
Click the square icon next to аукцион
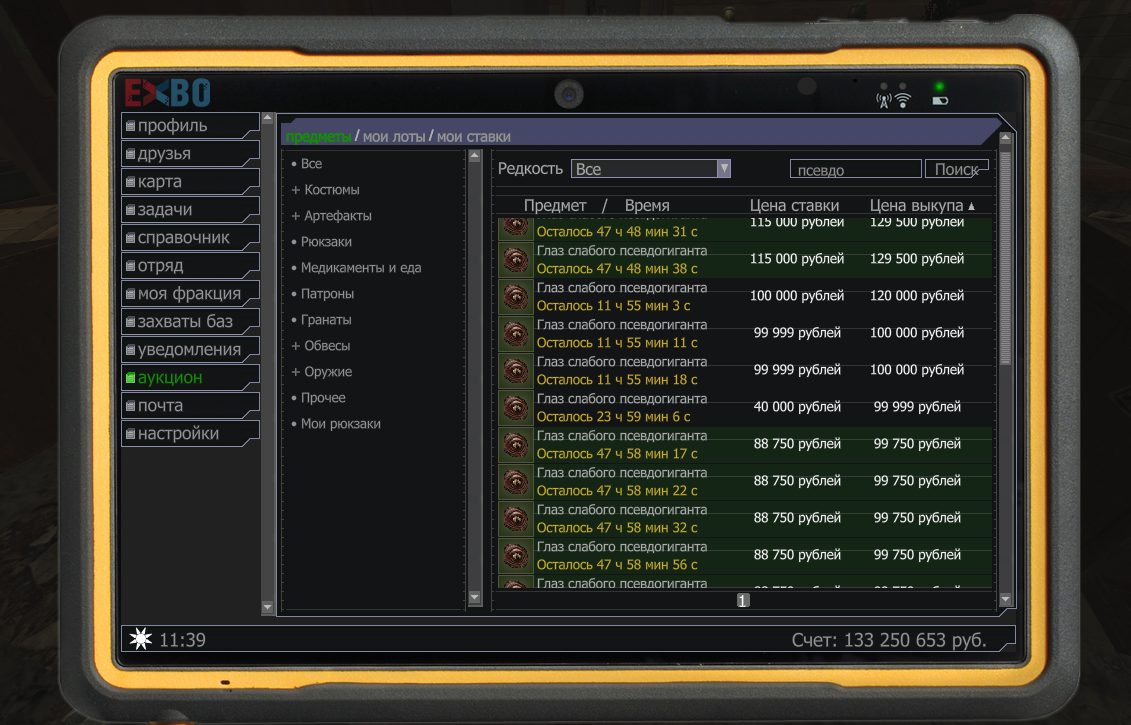pos(130,378)
